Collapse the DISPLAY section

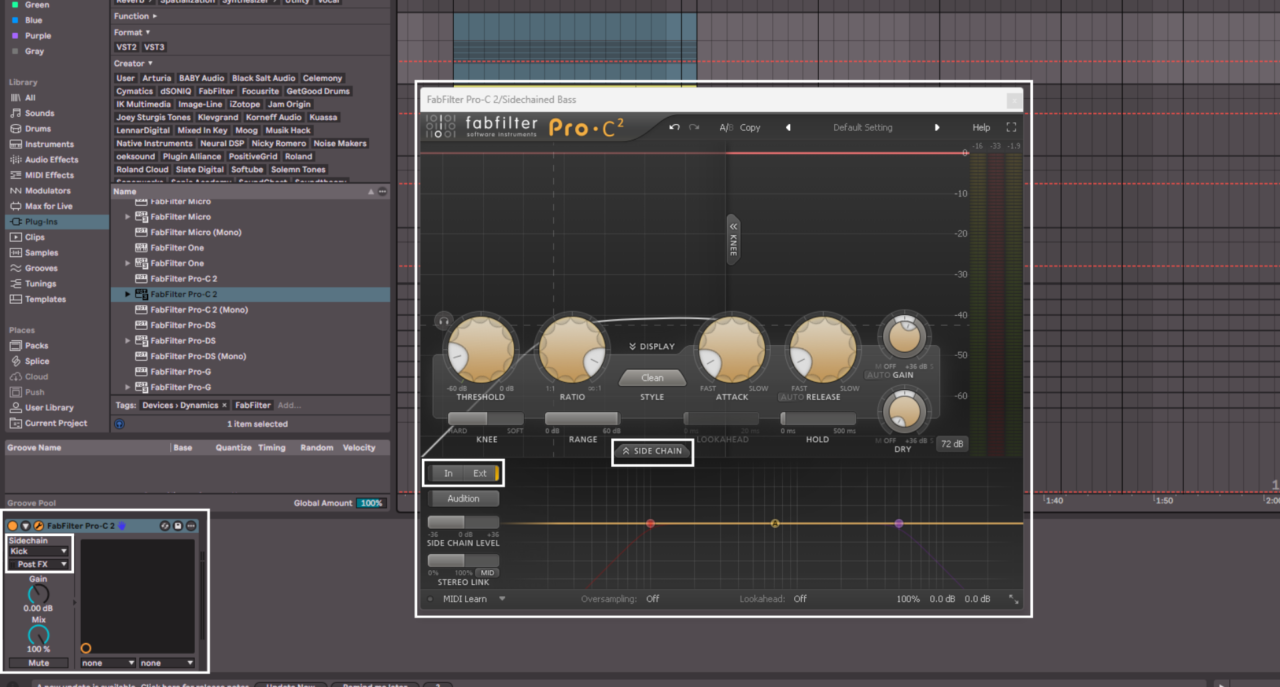[x=652, y=347]
